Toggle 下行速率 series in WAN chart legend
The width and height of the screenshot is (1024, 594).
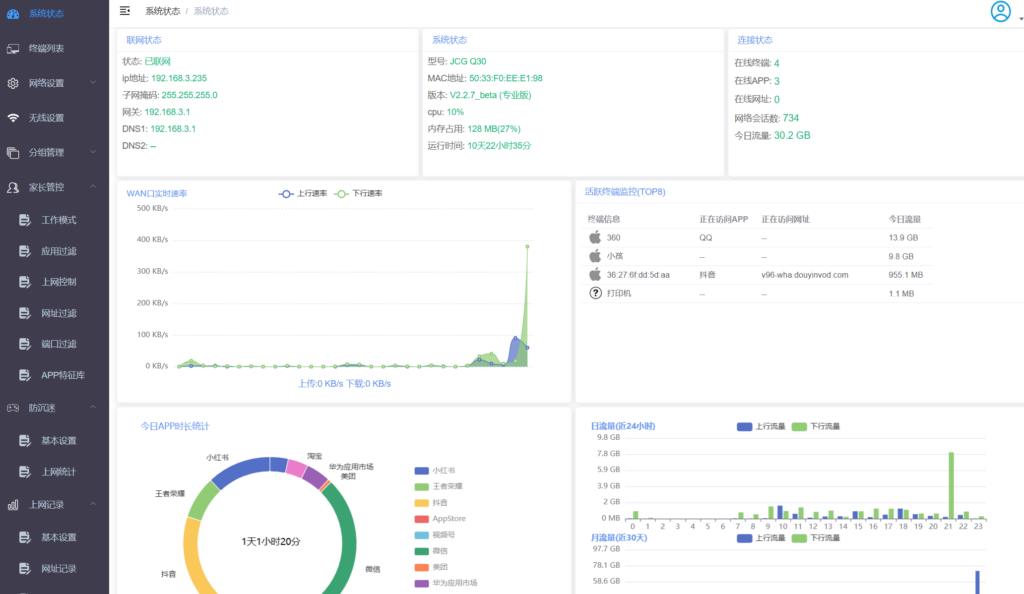[x=358, y=193]
